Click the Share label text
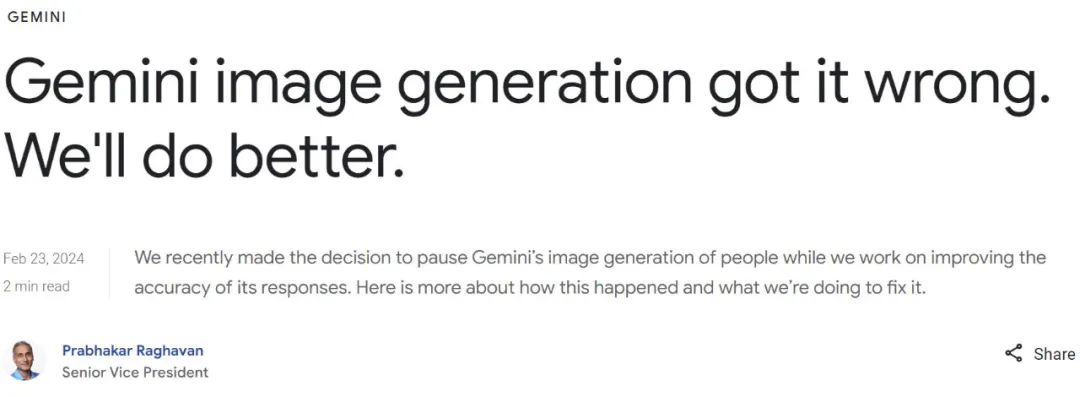Viewport: 1080px width, 397px height. 1054,354
